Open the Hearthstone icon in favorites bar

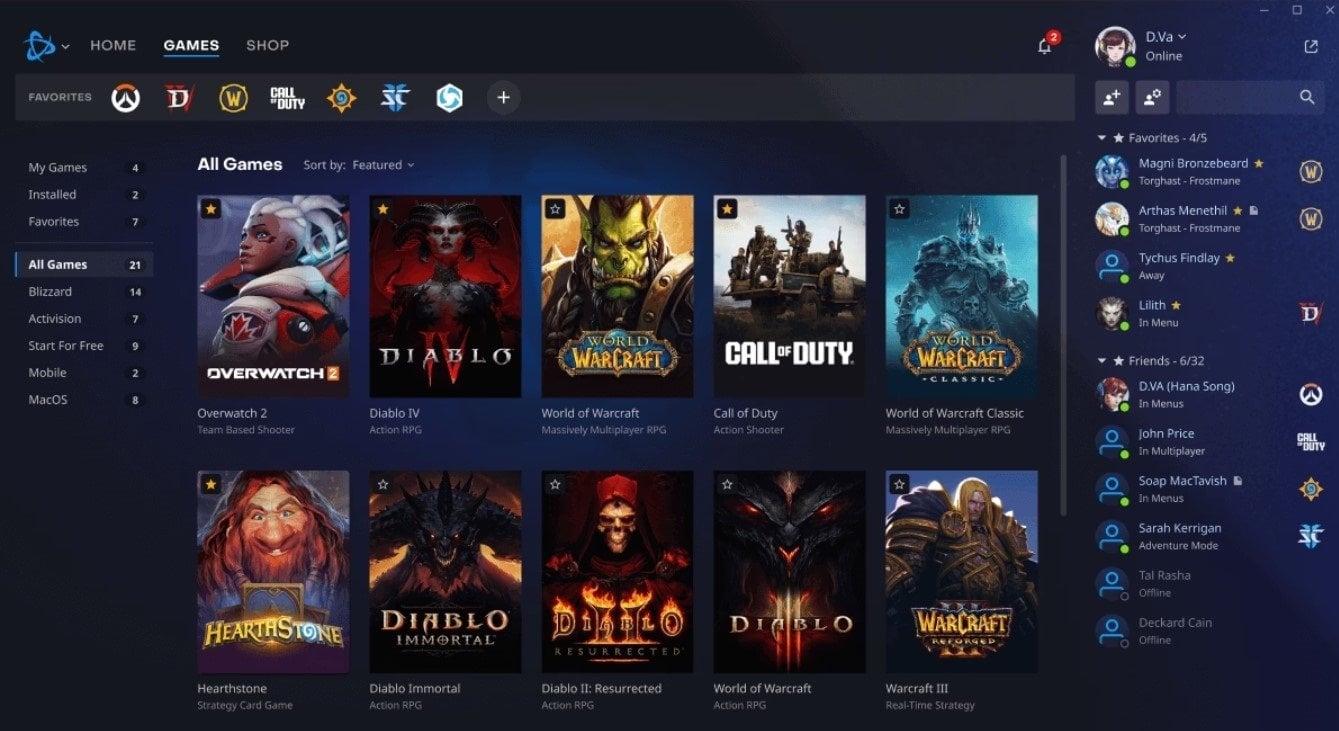pos(341,98)
